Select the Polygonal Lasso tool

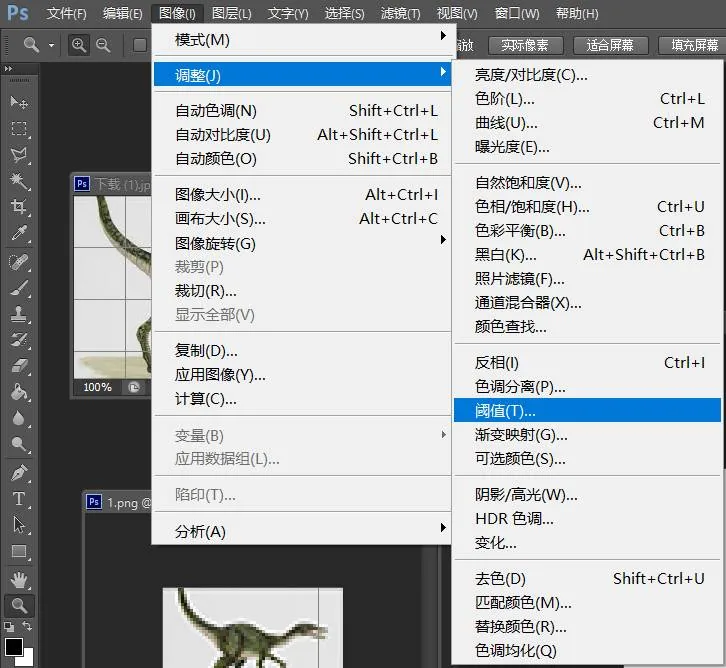(19, 155)
